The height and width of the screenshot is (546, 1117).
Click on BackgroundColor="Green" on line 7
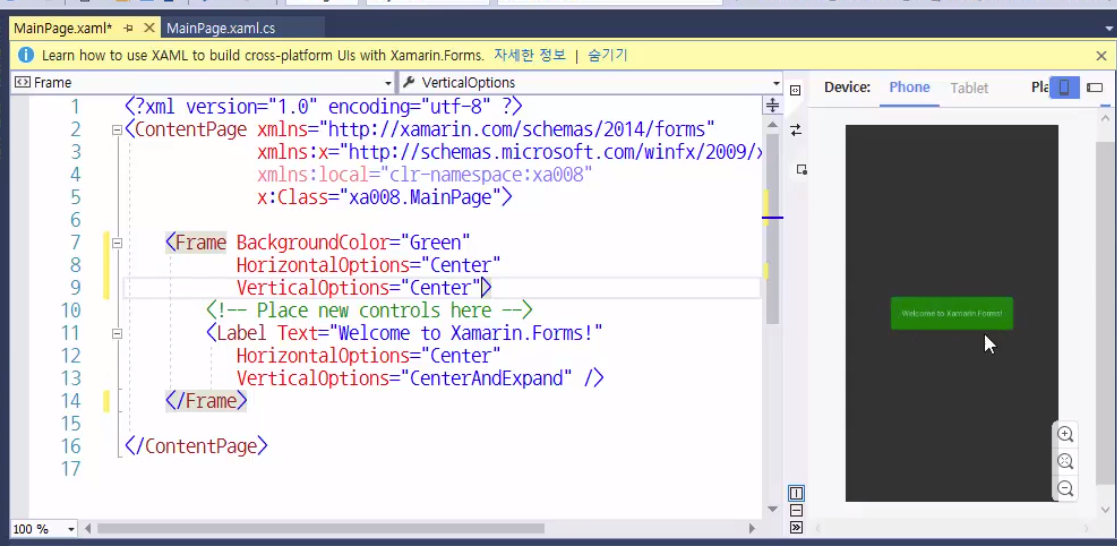coord(353,243)
